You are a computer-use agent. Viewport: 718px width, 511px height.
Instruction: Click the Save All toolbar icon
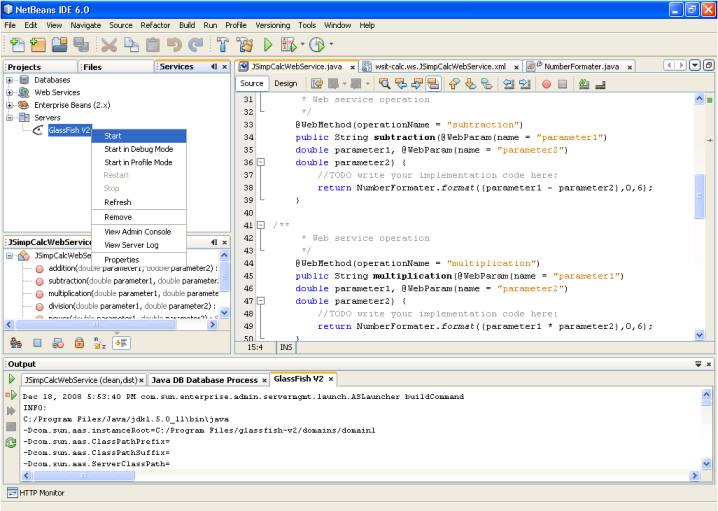pos(80,45)
